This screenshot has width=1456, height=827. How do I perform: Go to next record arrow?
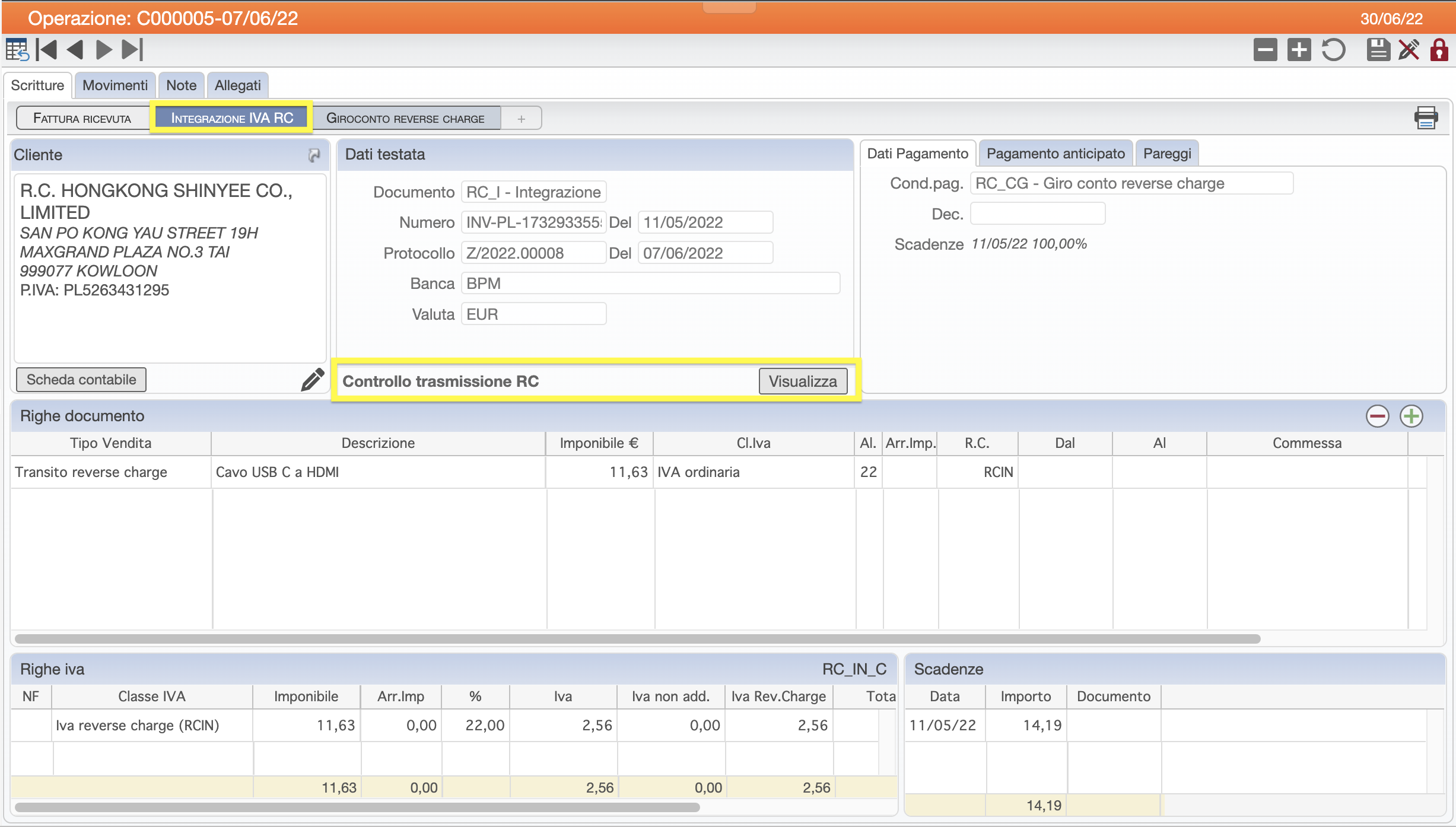click(104, 50)
